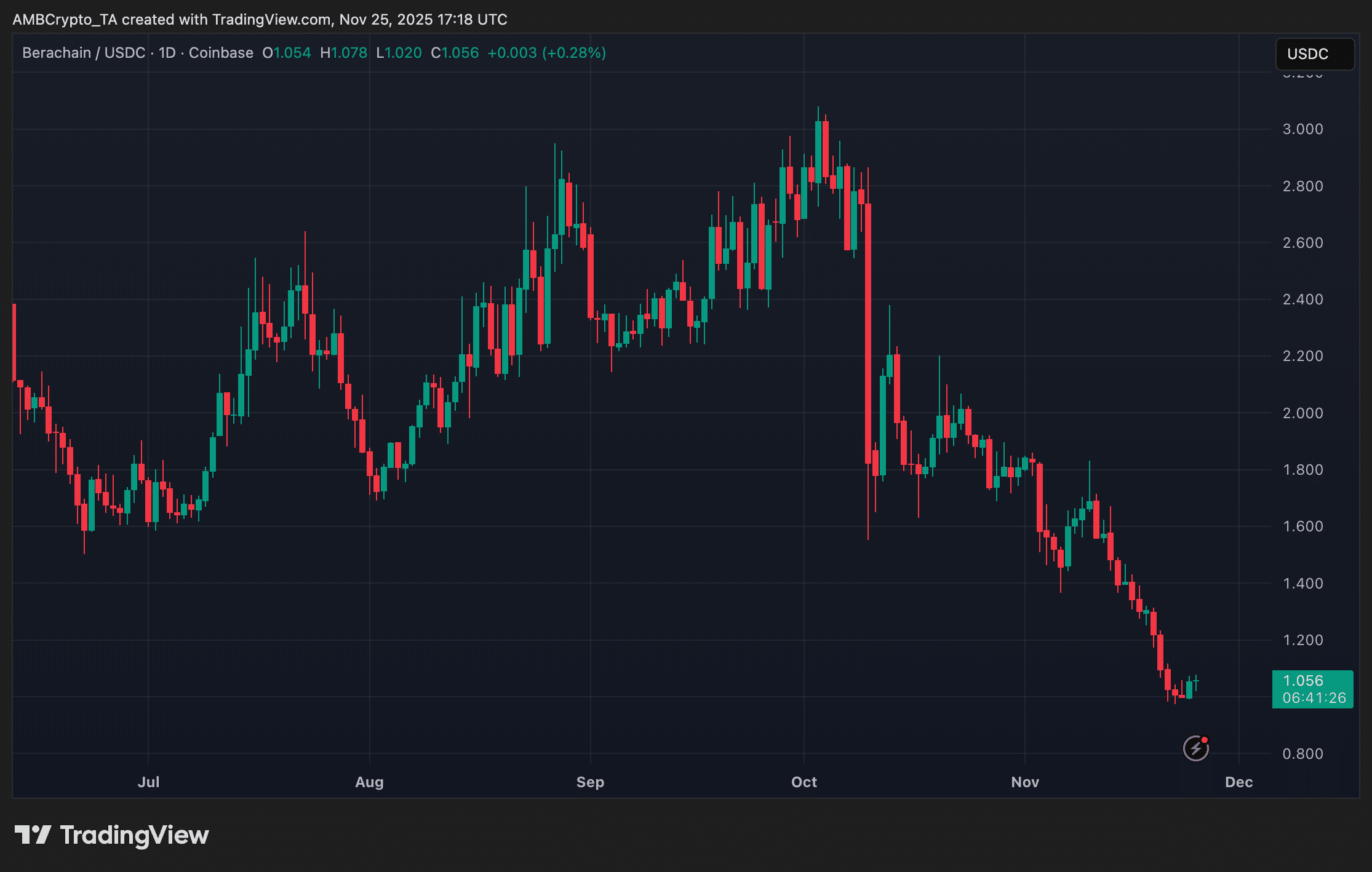Click the Dec label on time axis
This screenshot has height=872, width=1372.
[1238, 782]
